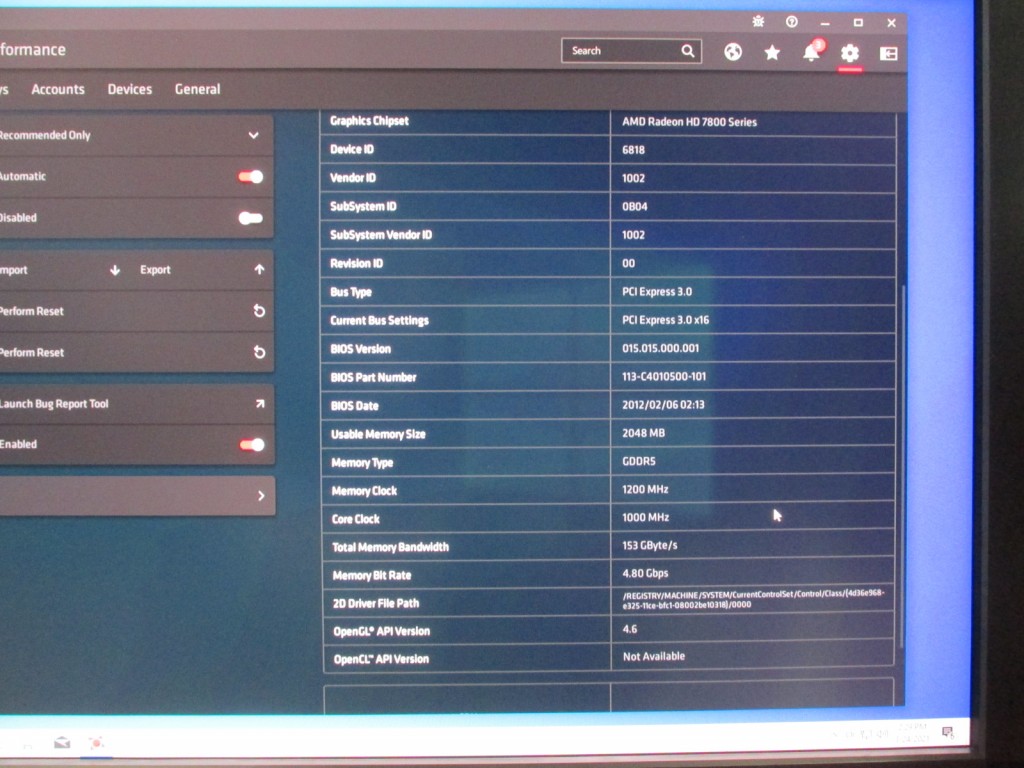1024x768 pixels.
Task: Select the Memory Clock value "1200 MHz"
Action: [645, 489]
